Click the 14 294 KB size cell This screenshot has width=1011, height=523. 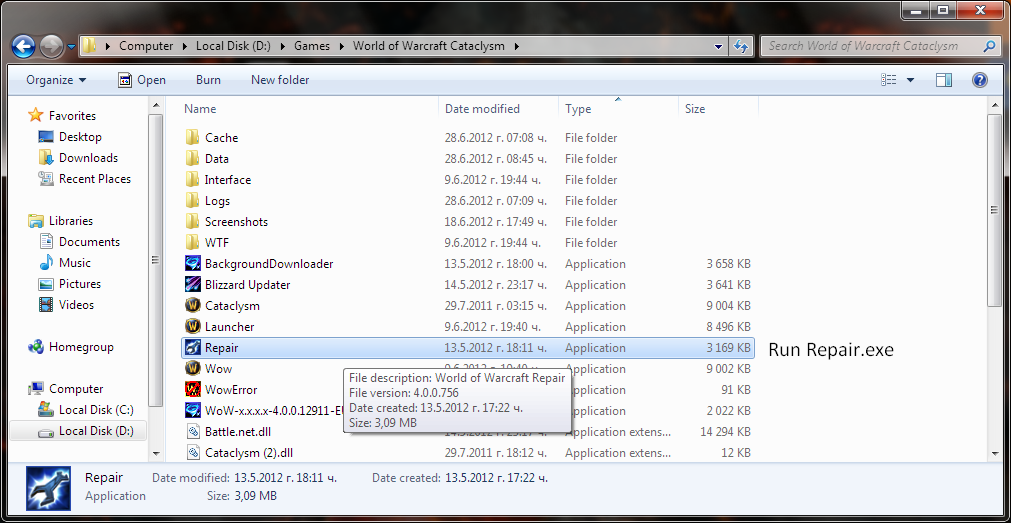coord(725,432)
